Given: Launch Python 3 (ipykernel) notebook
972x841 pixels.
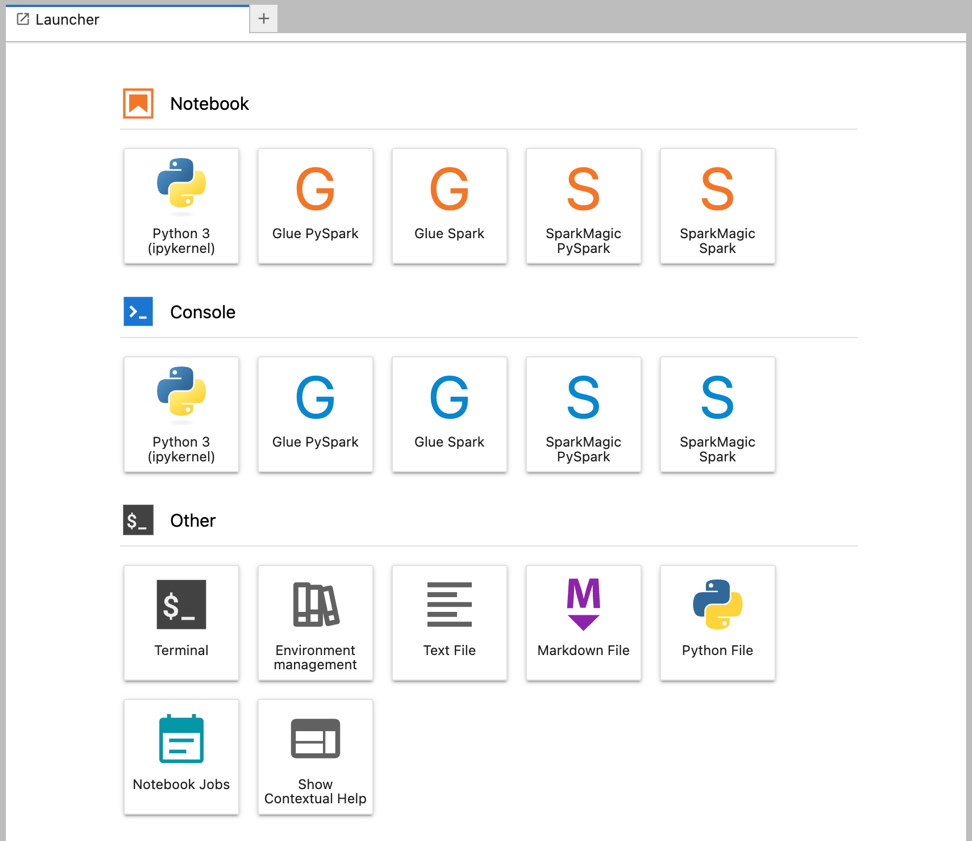Looking at the screenshot, I should (181, 206).
